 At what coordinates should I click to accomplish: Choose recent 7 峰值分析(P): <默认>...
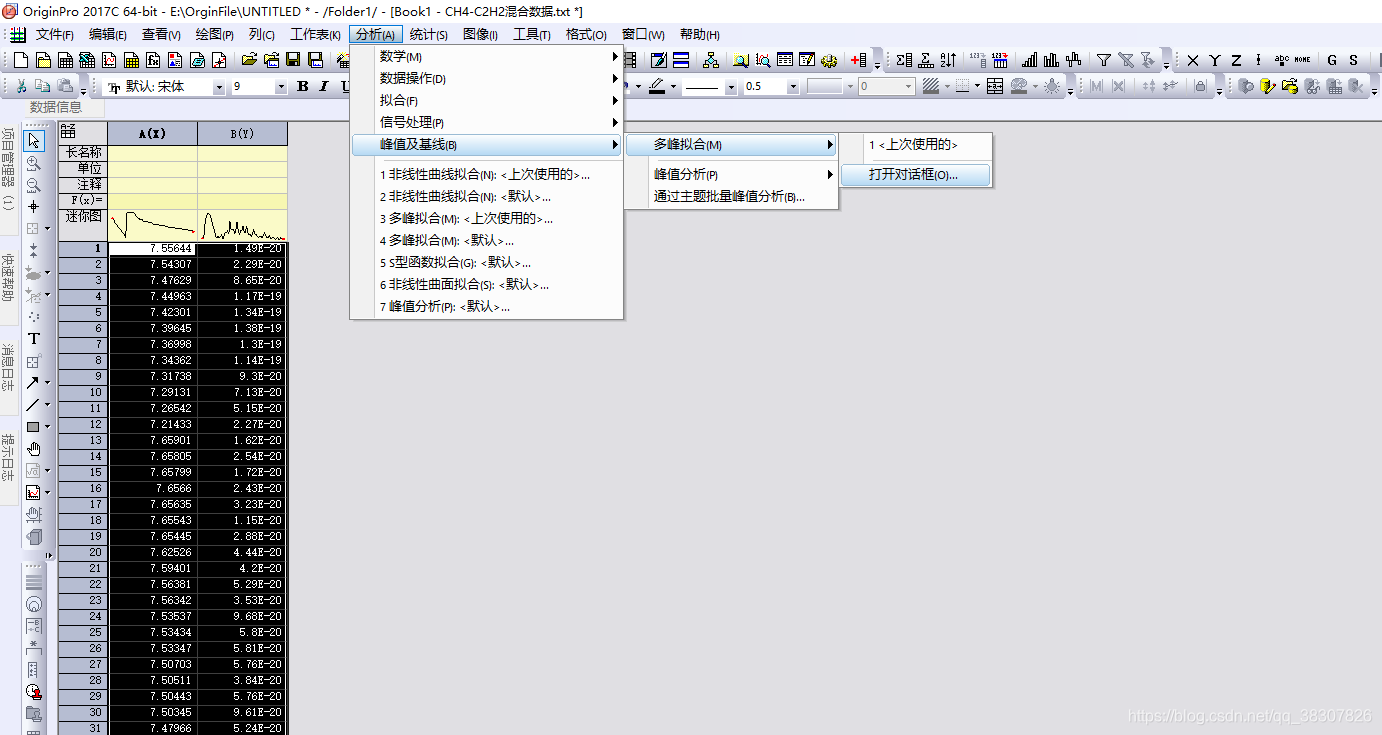487,306
